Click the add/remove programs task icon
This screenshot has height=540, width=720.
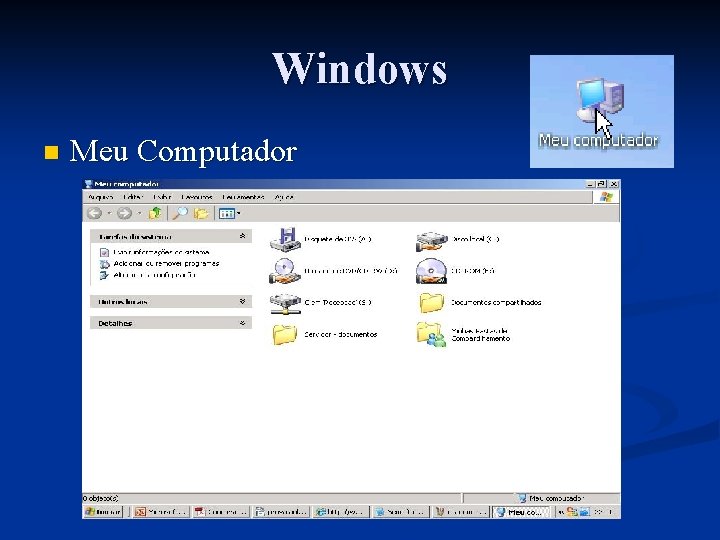104,264
